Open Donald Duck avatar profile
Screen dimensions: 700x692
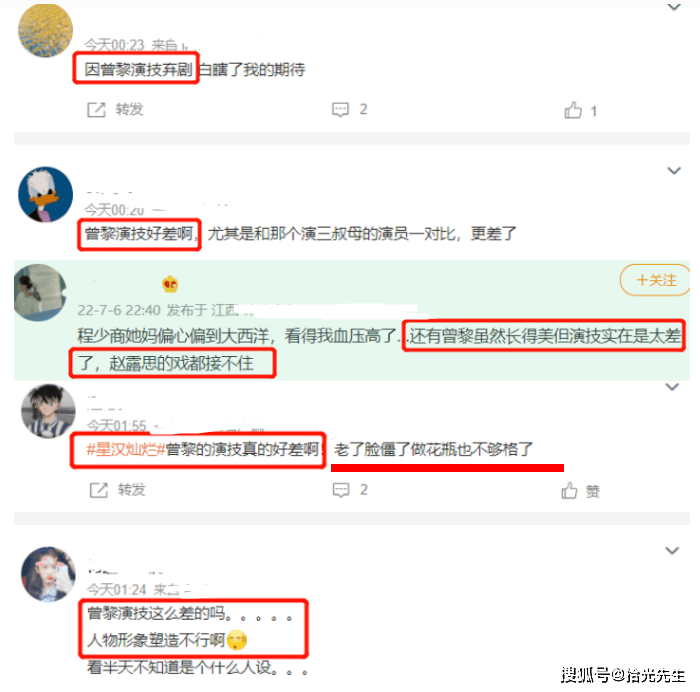[46, 194]
